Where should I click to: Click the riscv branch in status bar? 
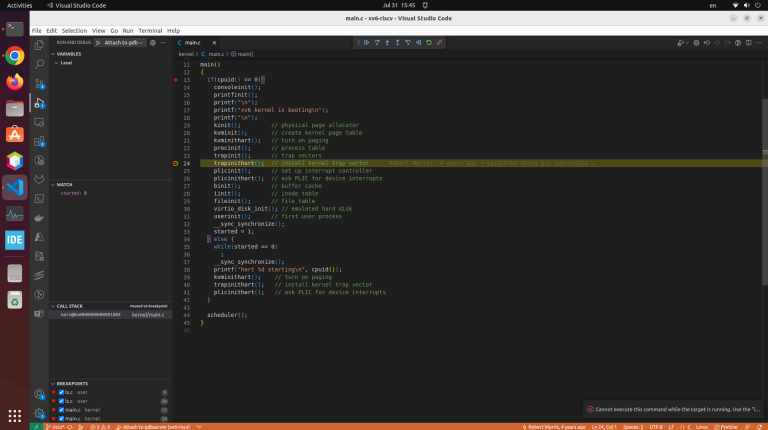[55, 427]
